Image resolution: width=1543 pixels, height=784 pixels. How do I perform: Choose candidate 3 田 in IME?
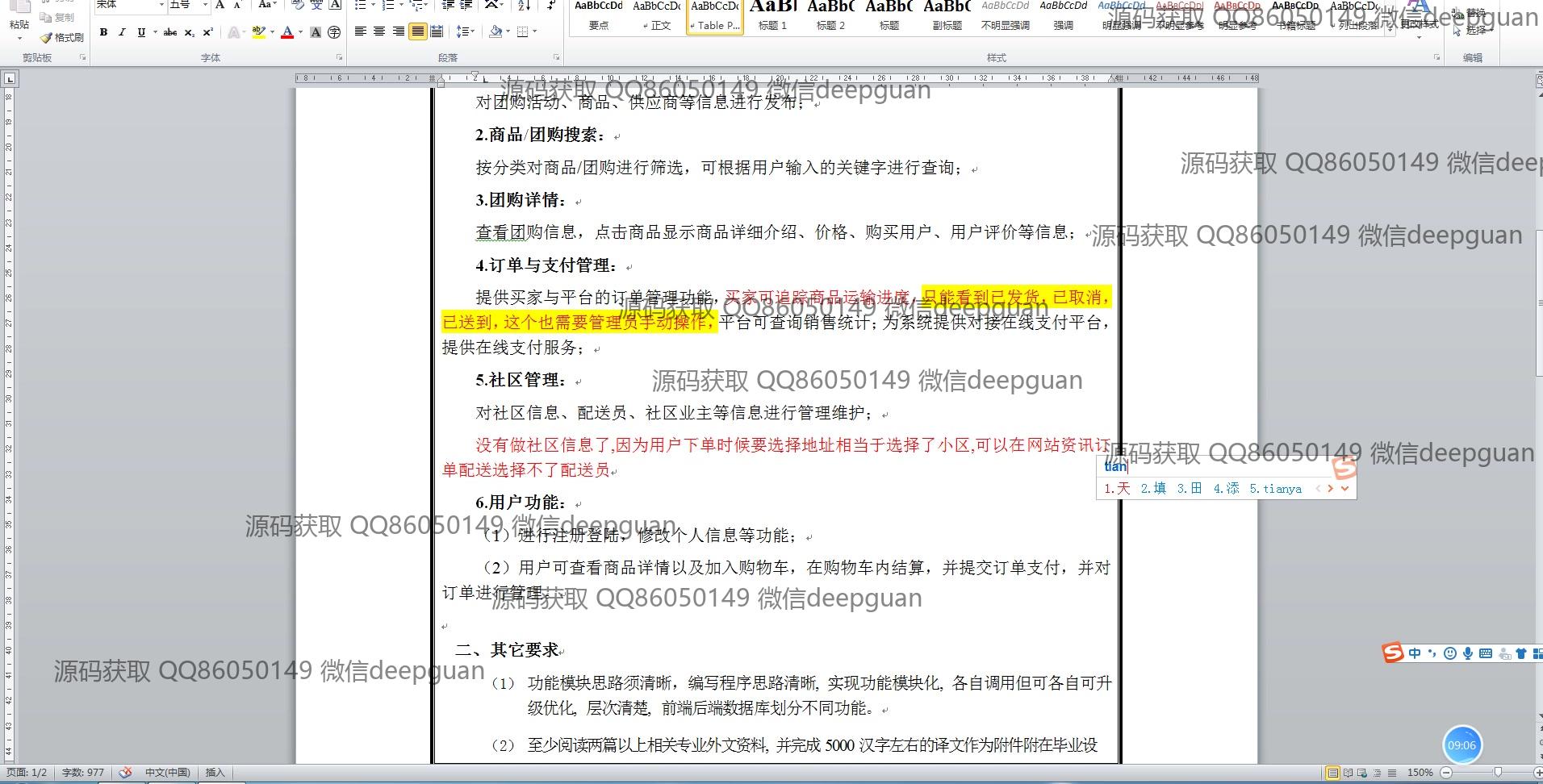pos(1190,488)
